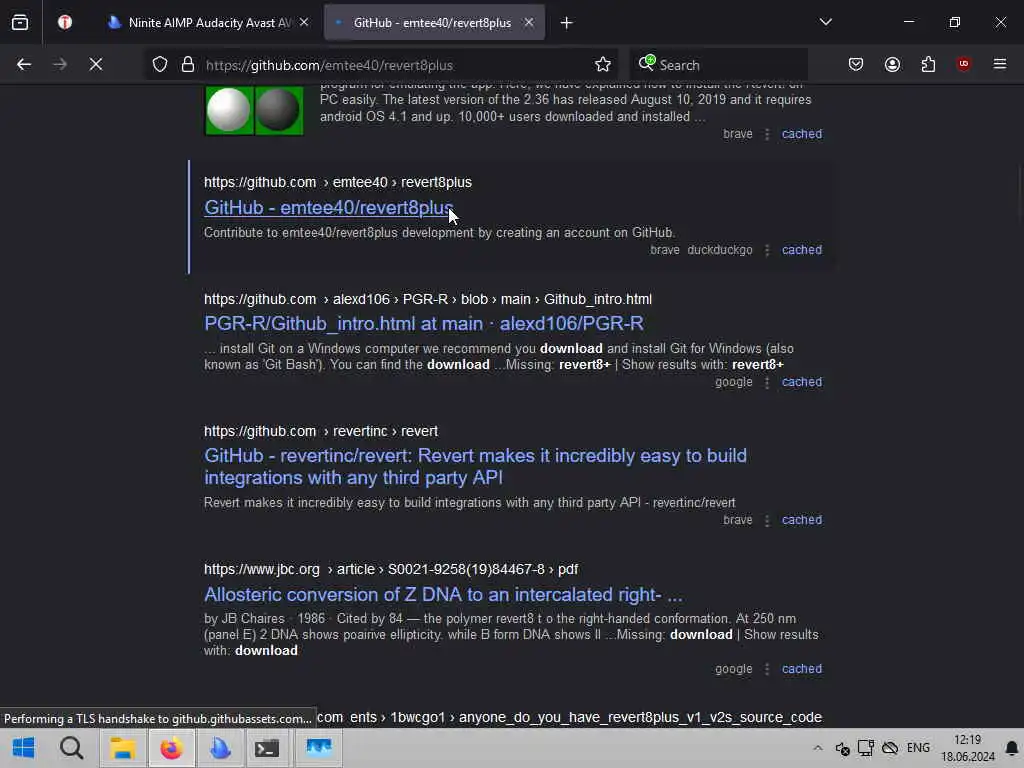
Task: Open File Explorer from taskbar
Action: [x=122, y=748]
